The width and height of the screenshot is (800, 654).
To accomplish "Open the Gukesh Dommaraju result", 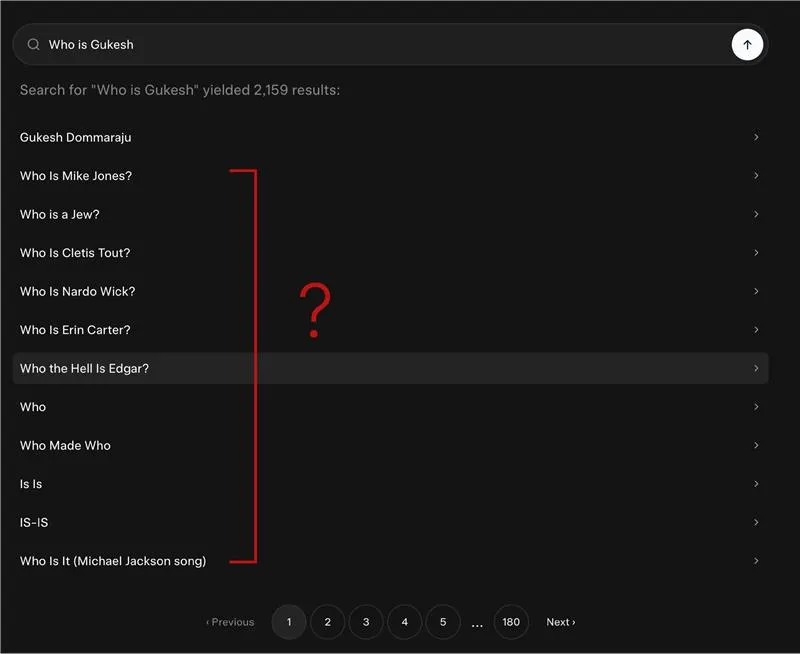I will click(x=76, y=138).
